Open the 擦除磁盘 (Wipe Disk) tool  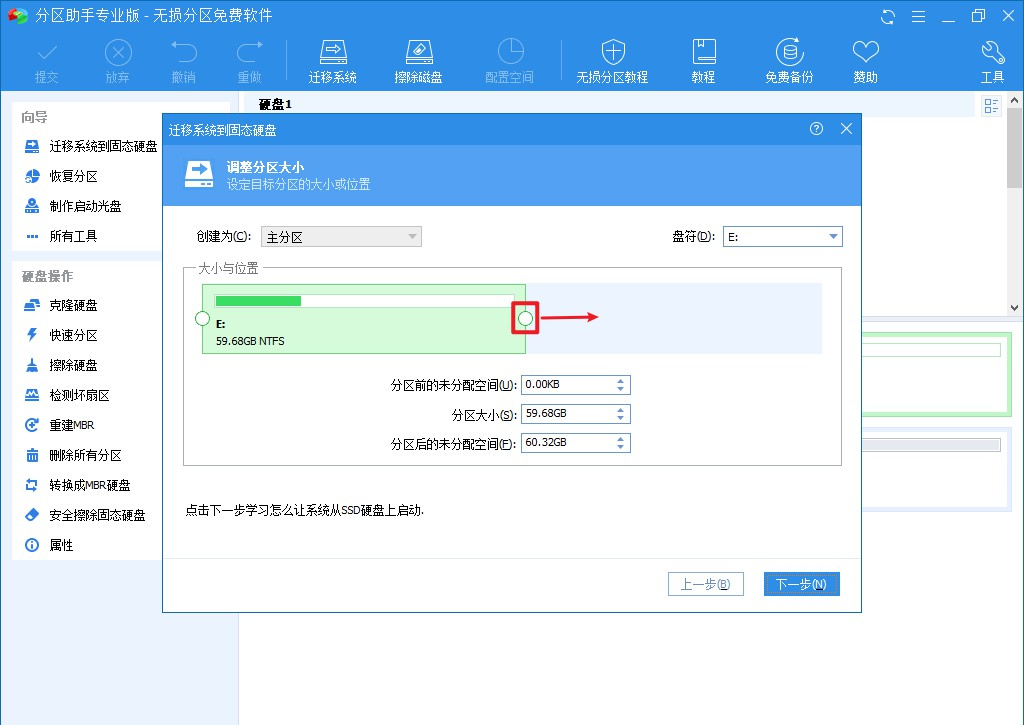[x=419, y=58]
